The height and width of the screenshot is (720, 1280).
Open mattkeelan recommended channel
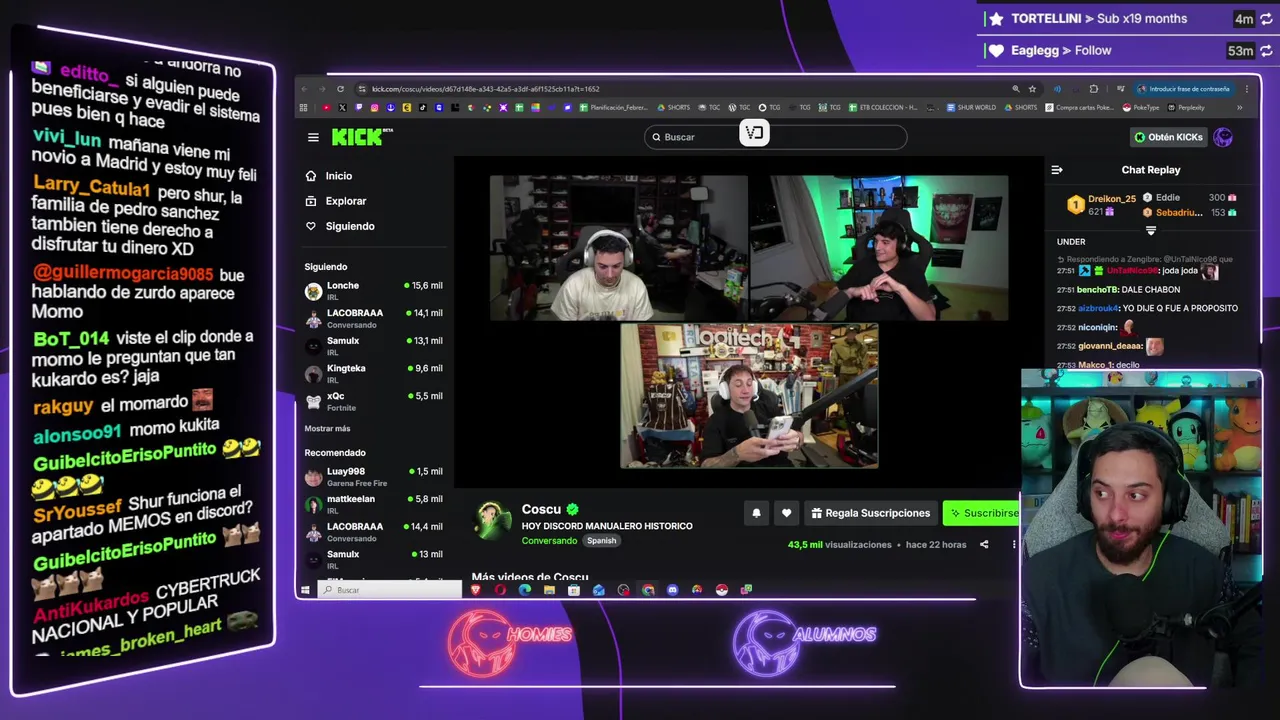pos(374,504)
